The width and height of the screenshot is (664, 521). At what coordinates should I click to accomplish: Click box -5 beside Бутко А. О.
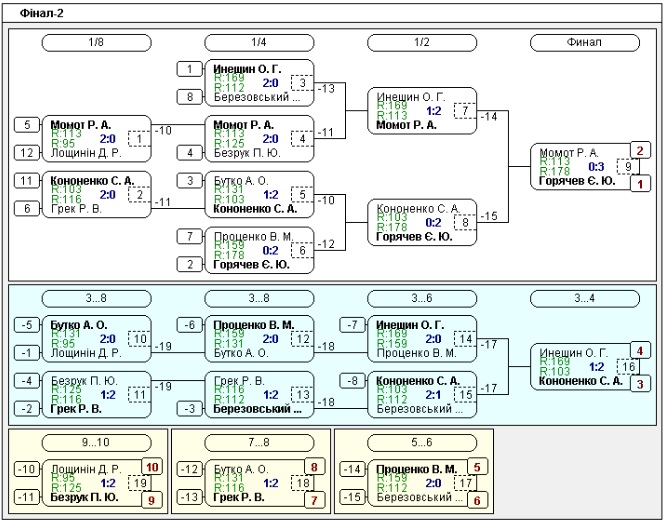(x=27, y=325)
